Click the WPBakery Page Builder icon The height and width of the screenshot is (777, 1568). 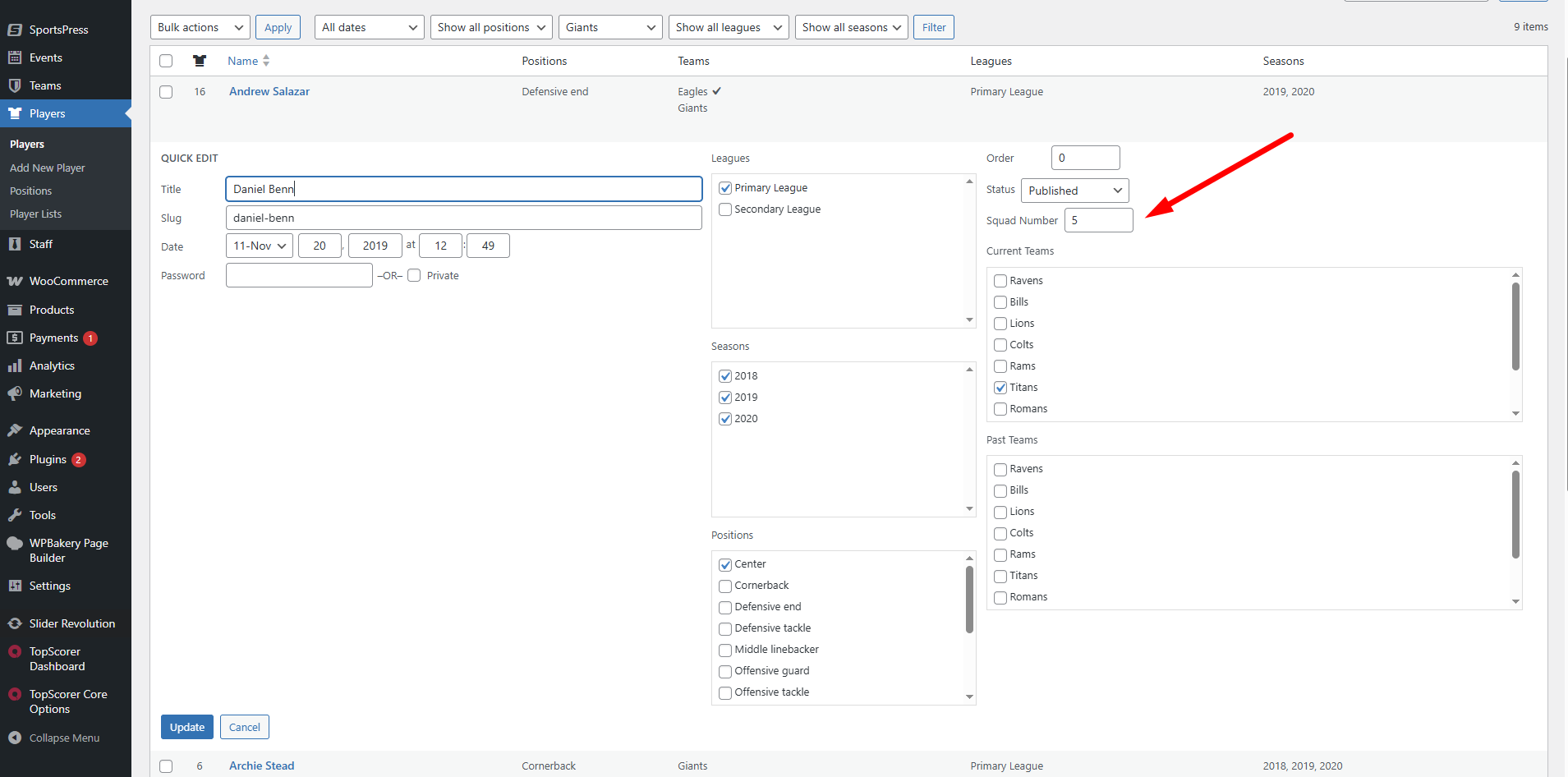15,543
